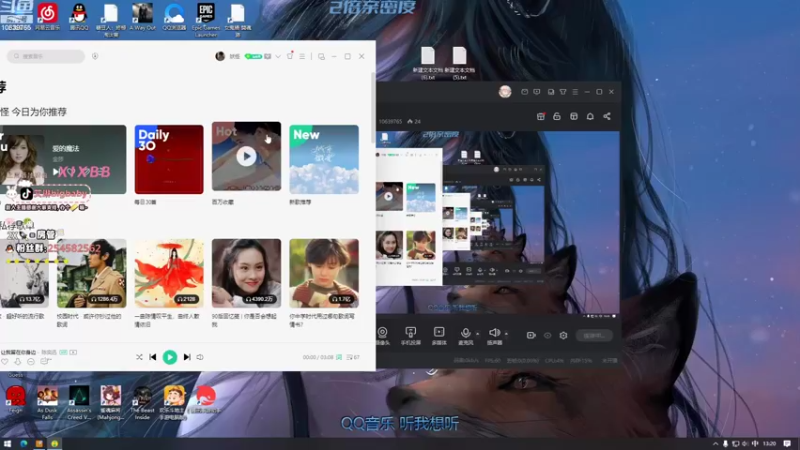Open playlist with 1.7亿 plays
The height and width of the screenshot is (450, 800).
[x=324, y=273]
